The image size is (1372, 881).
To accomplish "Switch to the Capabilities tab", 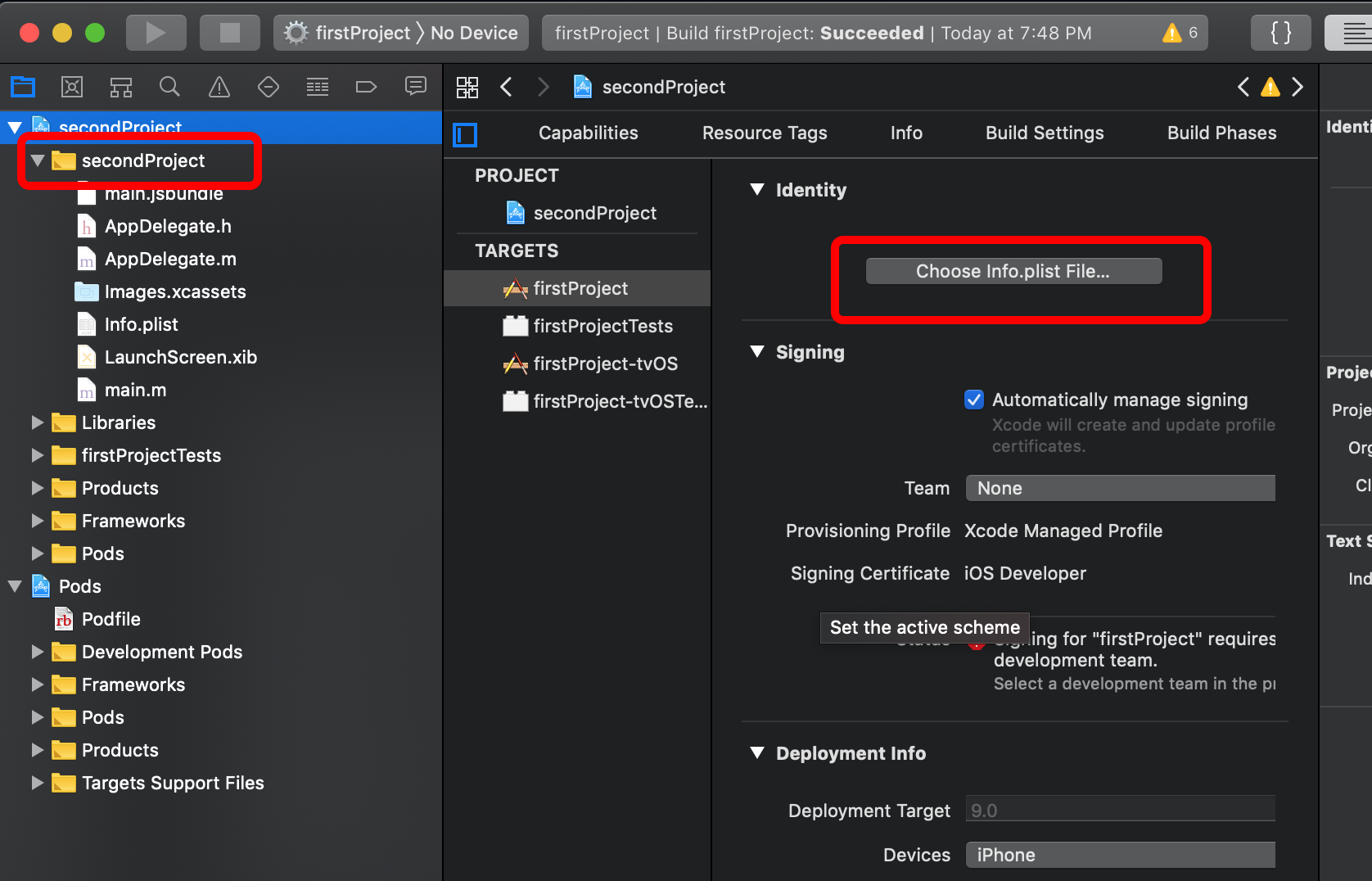I will click(x=589, y=133).
